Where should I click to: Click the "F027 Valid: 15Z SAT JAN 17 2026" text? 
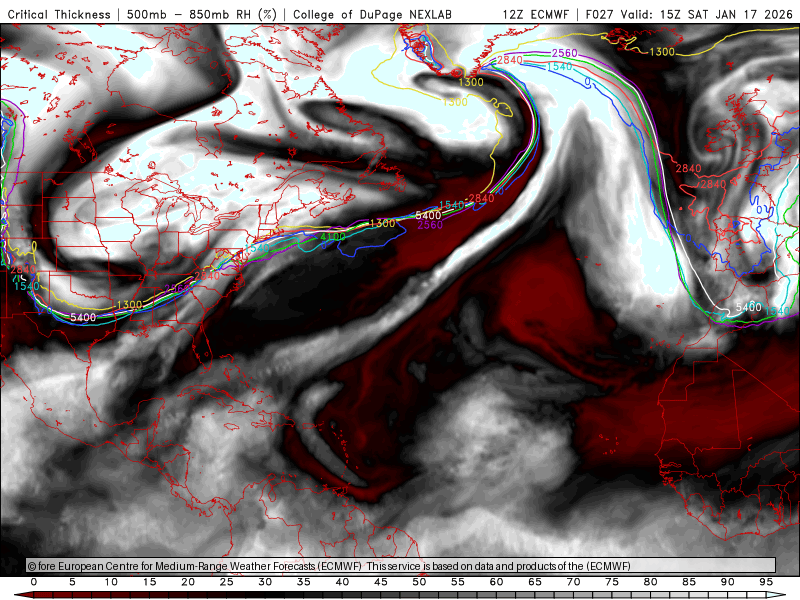tap(689, 14)
